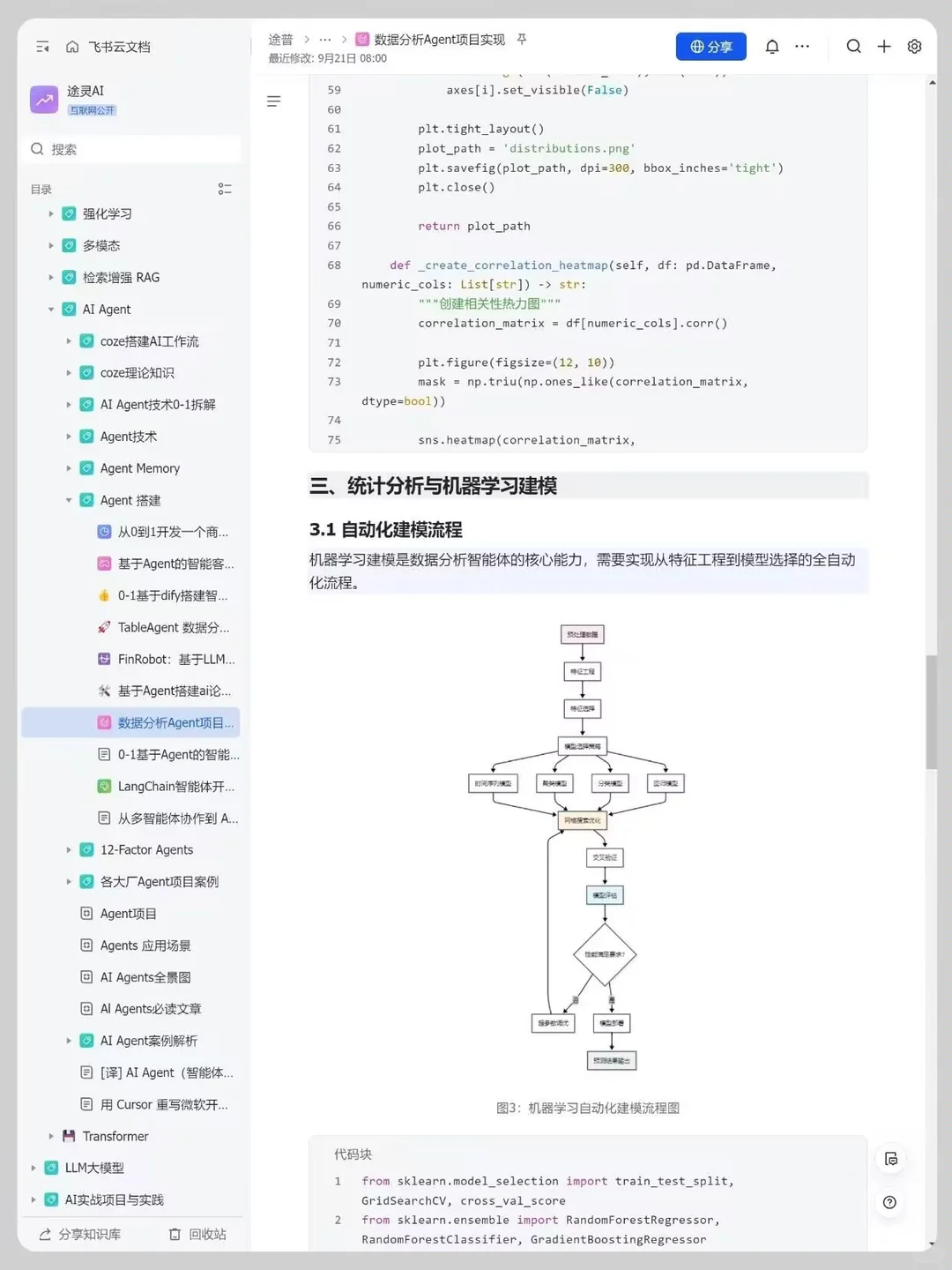
Task: Open 0-1基于dify搭建智... document
Action: click(x=173, y=595)
